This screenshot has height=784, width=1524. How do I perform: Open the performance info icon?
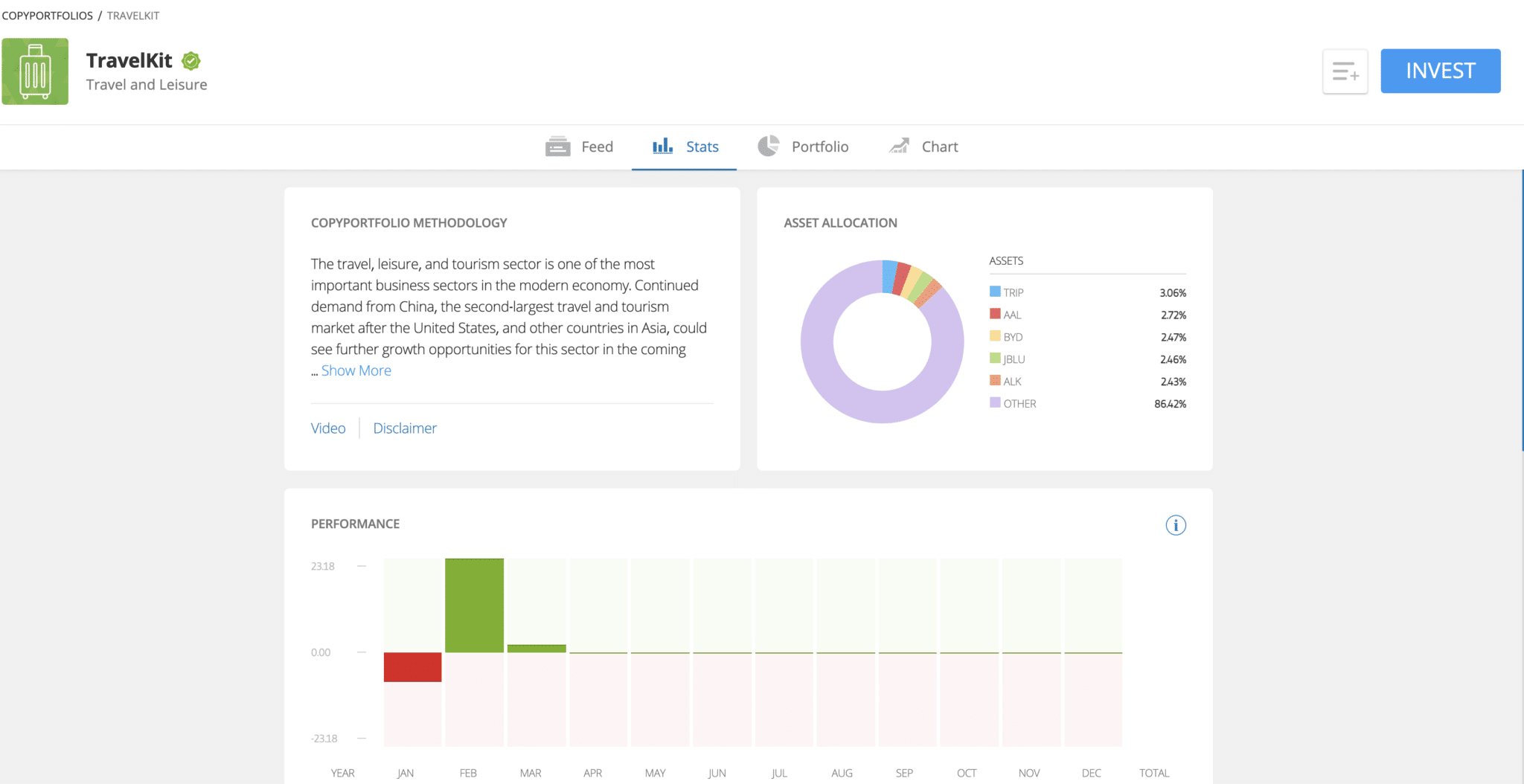[x=1176, y=525]
